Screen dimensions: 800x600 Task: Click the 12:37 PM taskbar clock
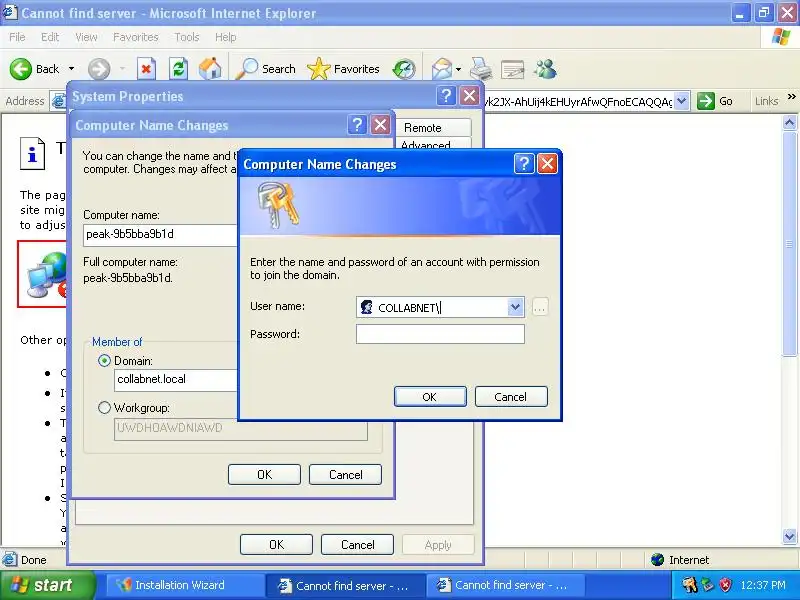[x=763, y=585]
